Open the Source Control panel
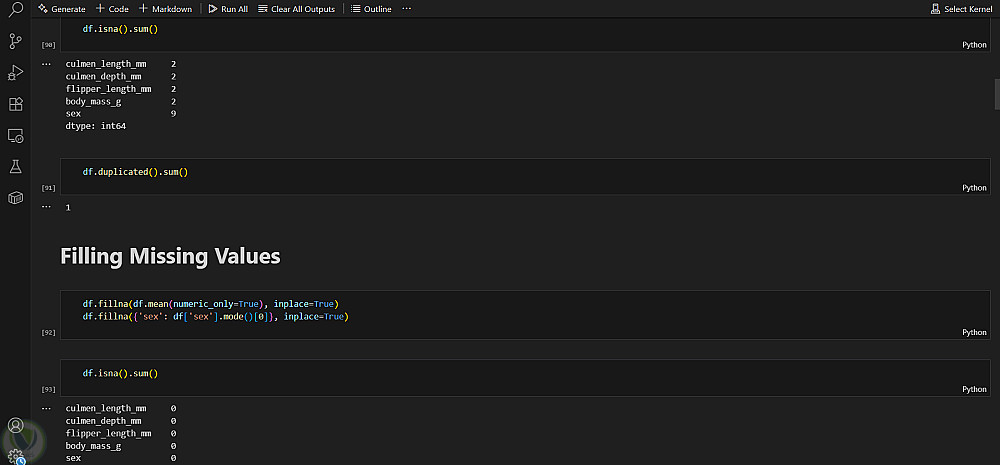Screen dimensions: 1000x465 (x=15, y=41)
